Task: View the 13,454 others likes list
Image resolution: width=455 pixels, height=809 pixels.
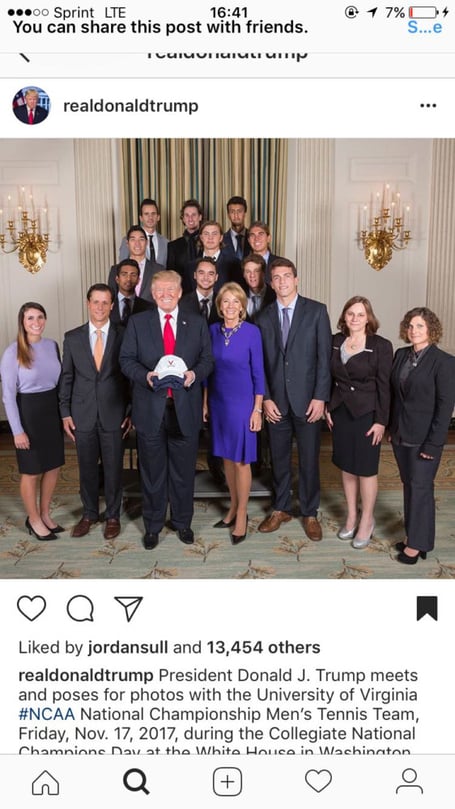Action: pos(263,648)
